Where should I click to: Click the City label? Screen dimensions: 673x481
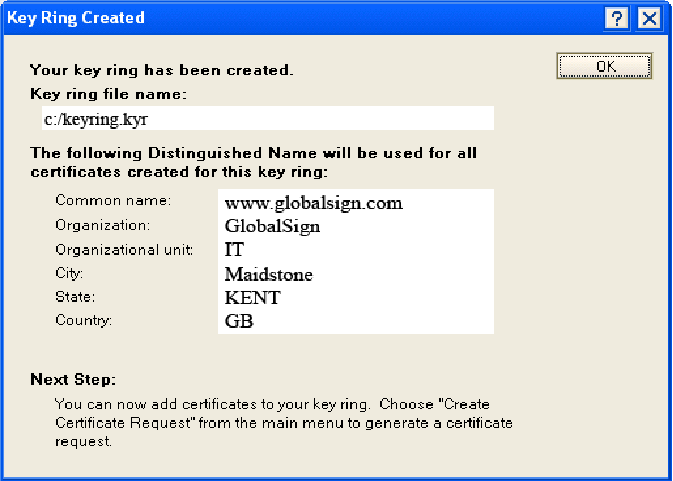(x=69, y=273)
